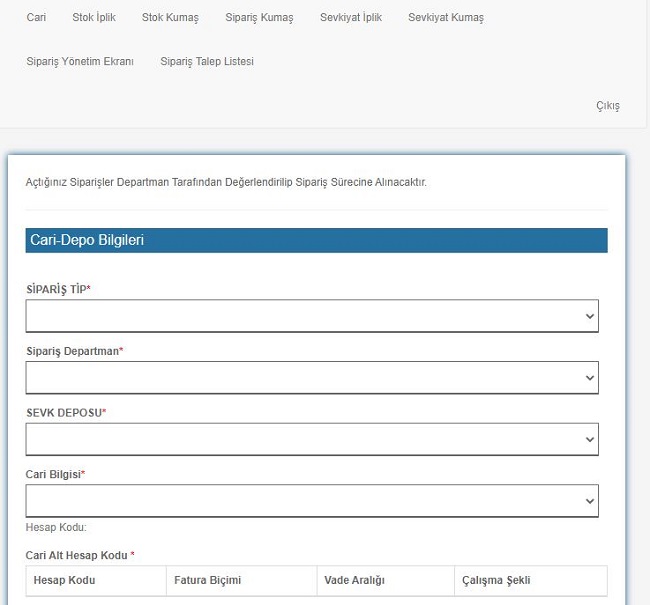Click the Cari Bilgisi chevron arrow
Viewport: 650px width, 605px height.
tap(589, 501)
